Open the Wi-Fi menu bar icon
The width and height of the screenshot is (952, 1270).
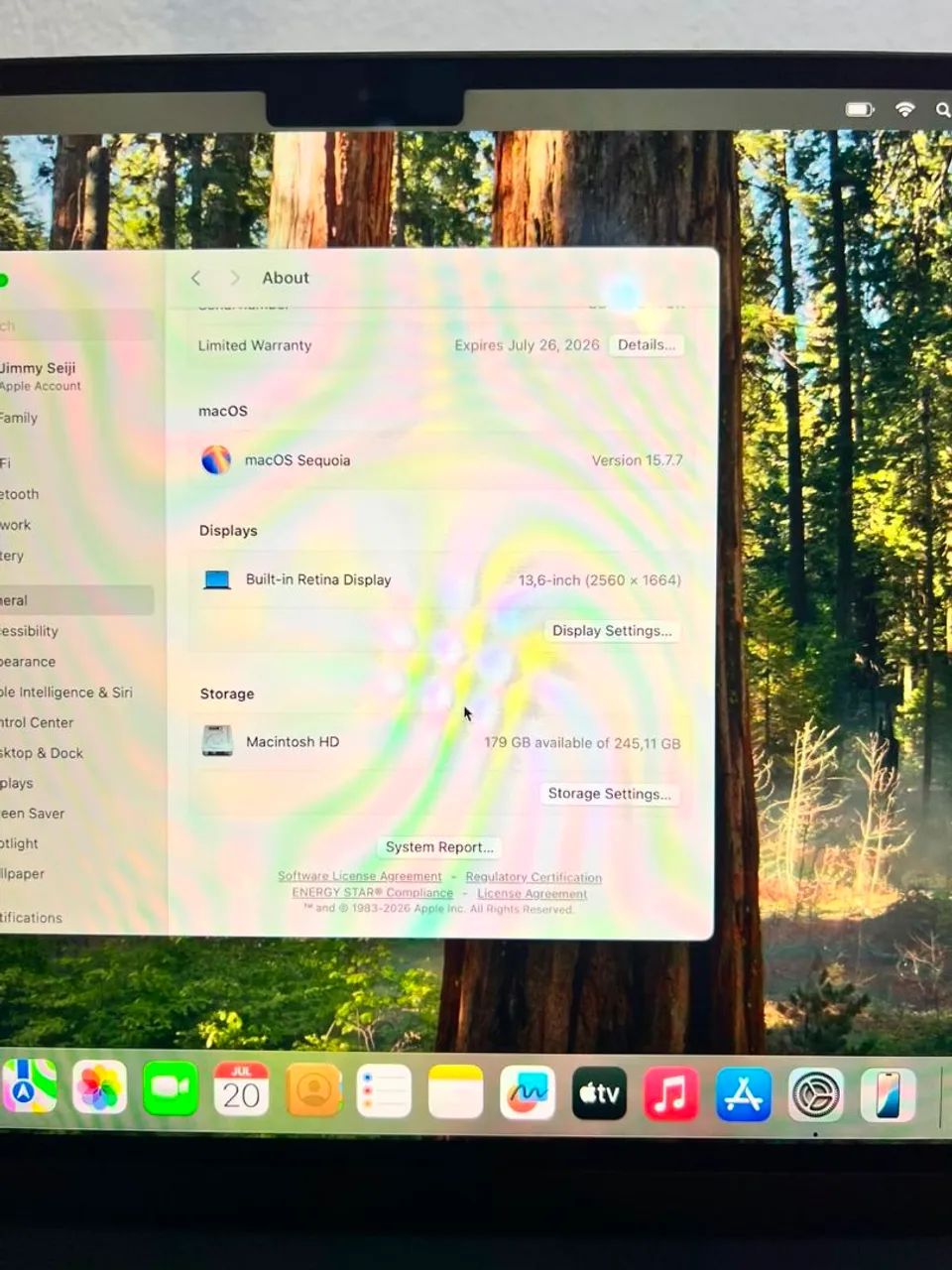coord(904,109)
